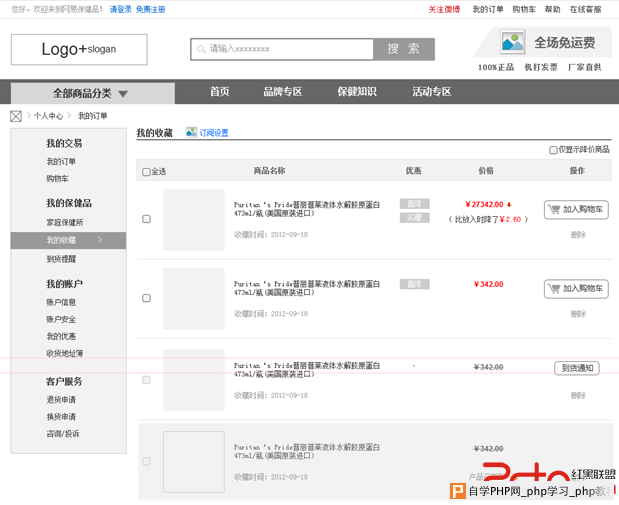Delete the 到货通知 product via 删除
Image resolution: width=619 pixels, height=505 pixels.
pyautogui.click(x=578, y=395)
